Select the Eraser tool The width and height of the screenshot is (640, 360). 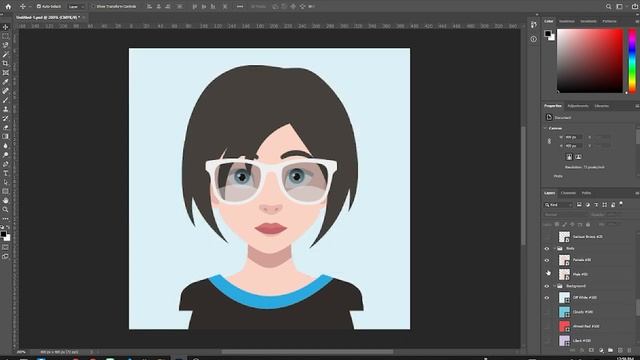[5, 128]
